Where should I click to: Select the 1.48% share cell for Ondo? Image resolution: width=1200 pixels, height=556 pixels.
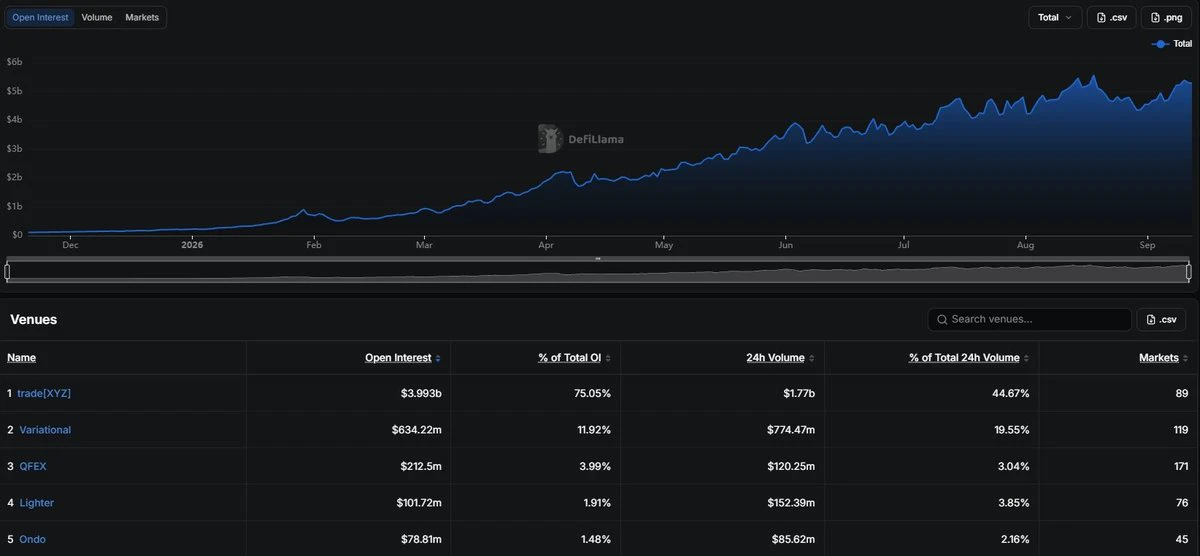pos(596,539)
